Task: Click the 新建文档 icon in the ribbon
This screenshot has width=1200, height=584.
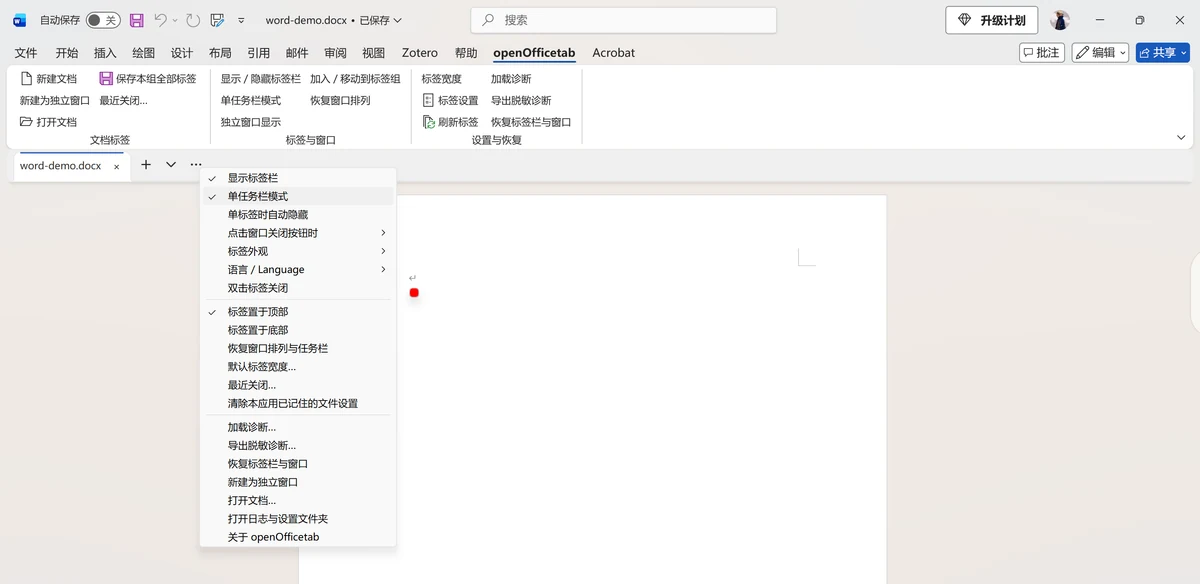Action: [27, 79]
